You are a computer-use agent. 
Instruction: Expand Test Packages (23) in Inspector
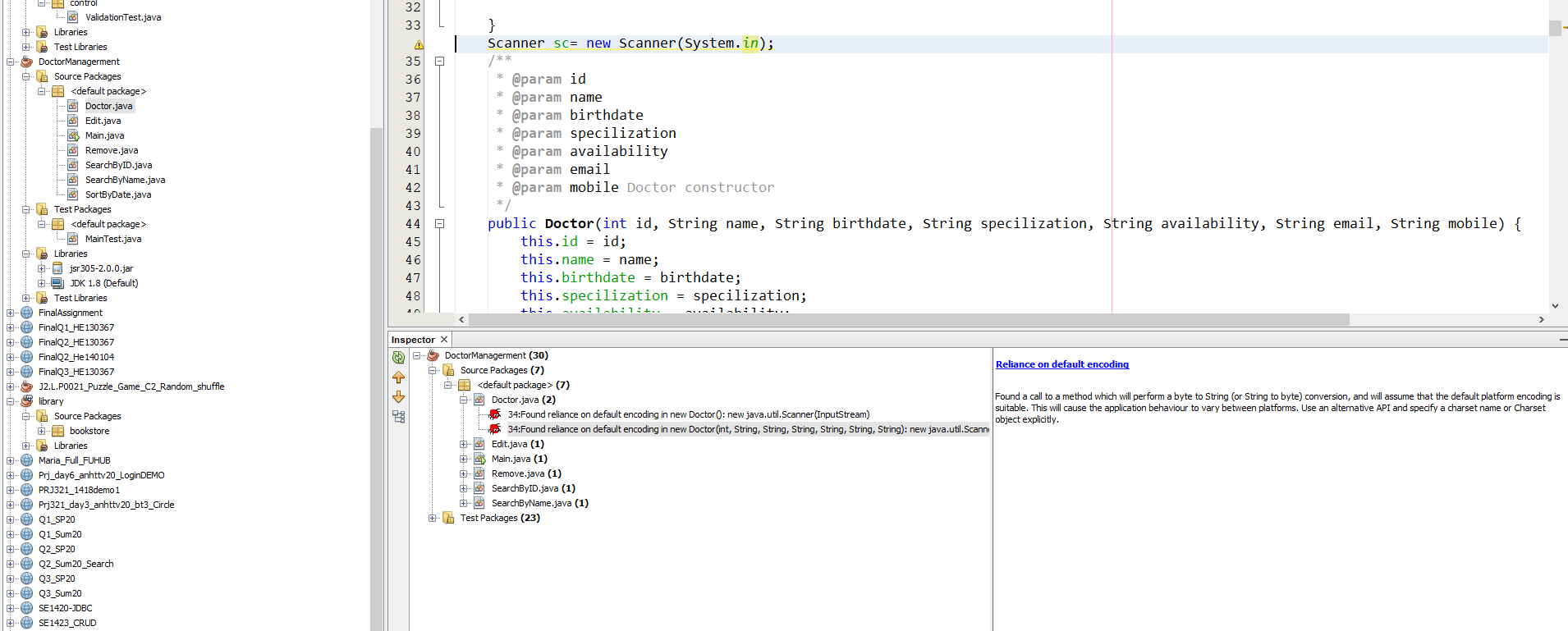tap(433, 518)
